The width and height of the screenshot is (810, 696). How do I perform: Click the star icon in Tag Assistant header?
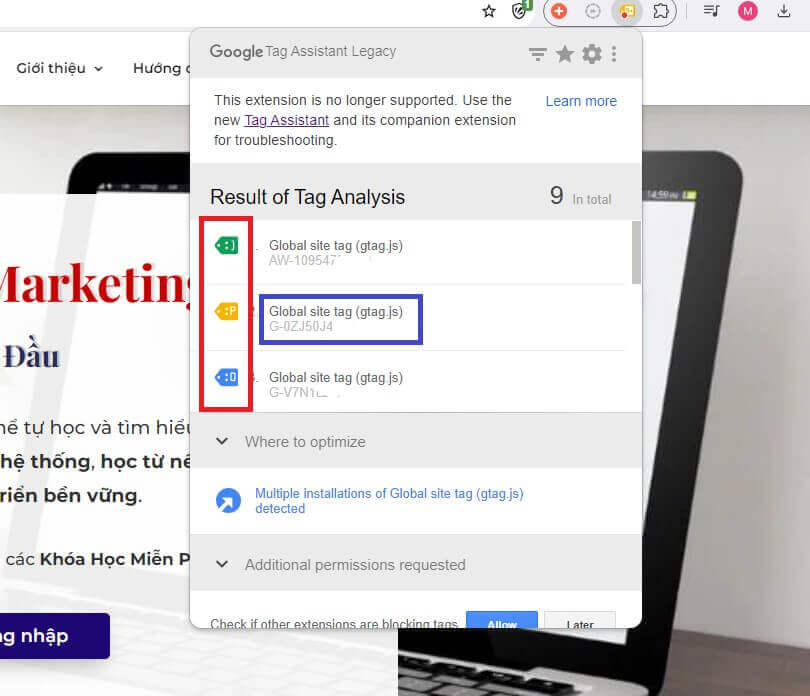[565, 54]
